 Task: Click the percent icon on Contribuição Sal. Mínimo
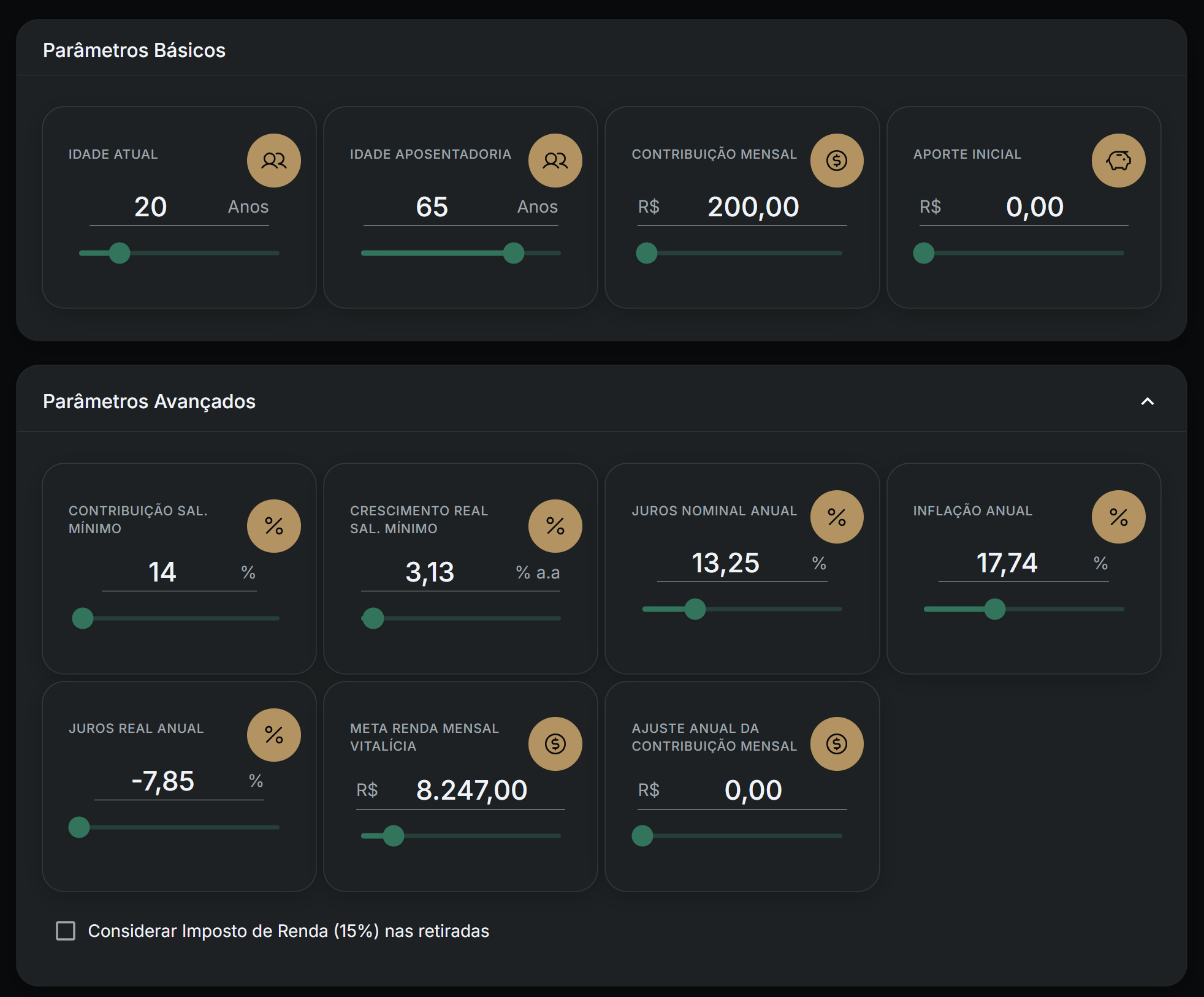pyautogui.click(x=273, y=526)
